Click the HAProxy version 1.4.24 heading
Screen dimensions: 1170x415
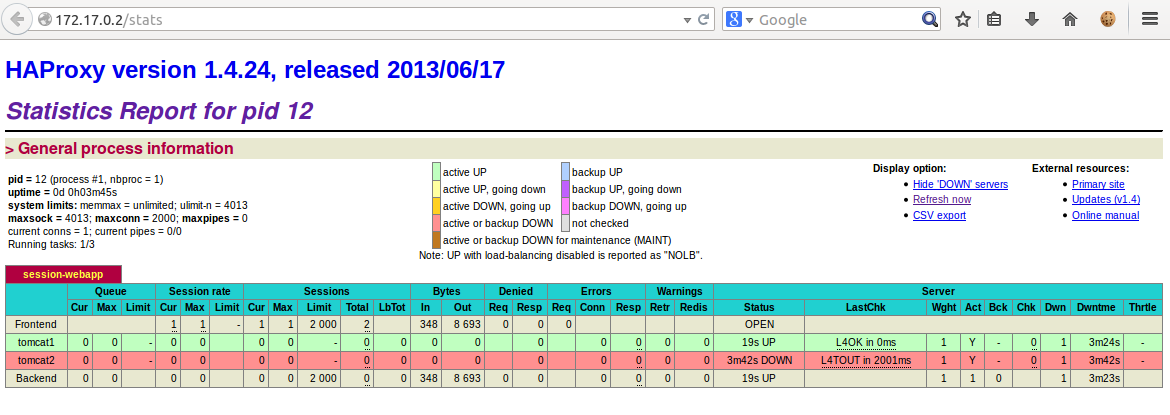[255, 71]
